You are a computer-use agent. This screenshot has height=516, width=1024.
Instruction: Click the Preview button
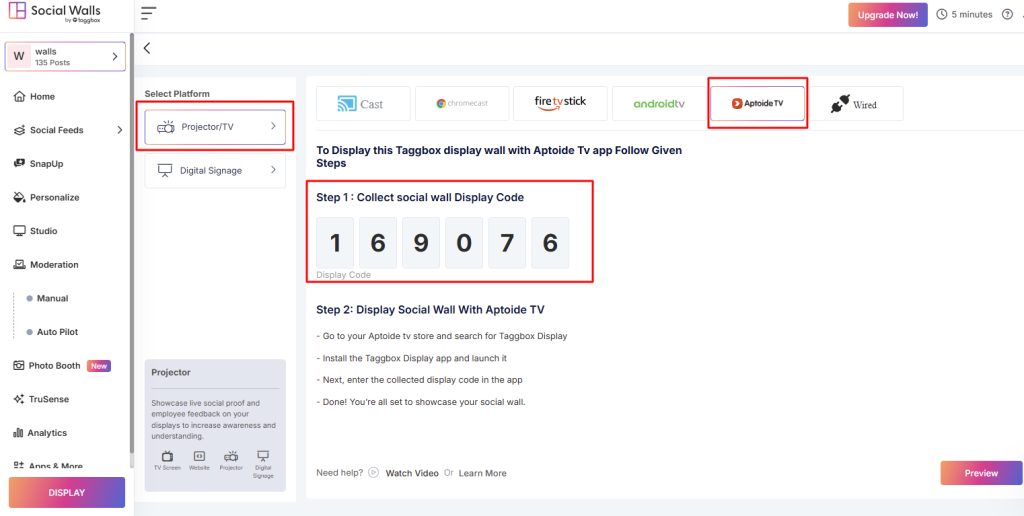coord(981,473)
